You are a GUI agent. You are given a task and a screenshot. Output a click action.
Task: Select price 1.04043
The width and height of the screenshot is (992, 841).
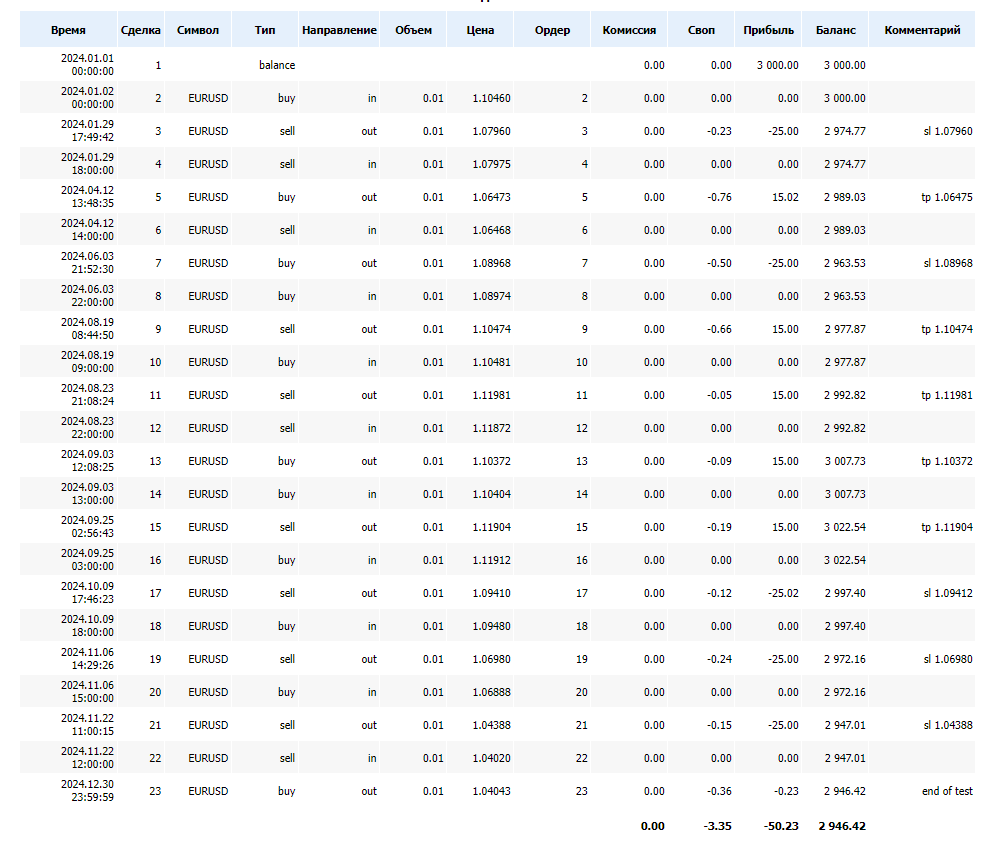point(492,791)
